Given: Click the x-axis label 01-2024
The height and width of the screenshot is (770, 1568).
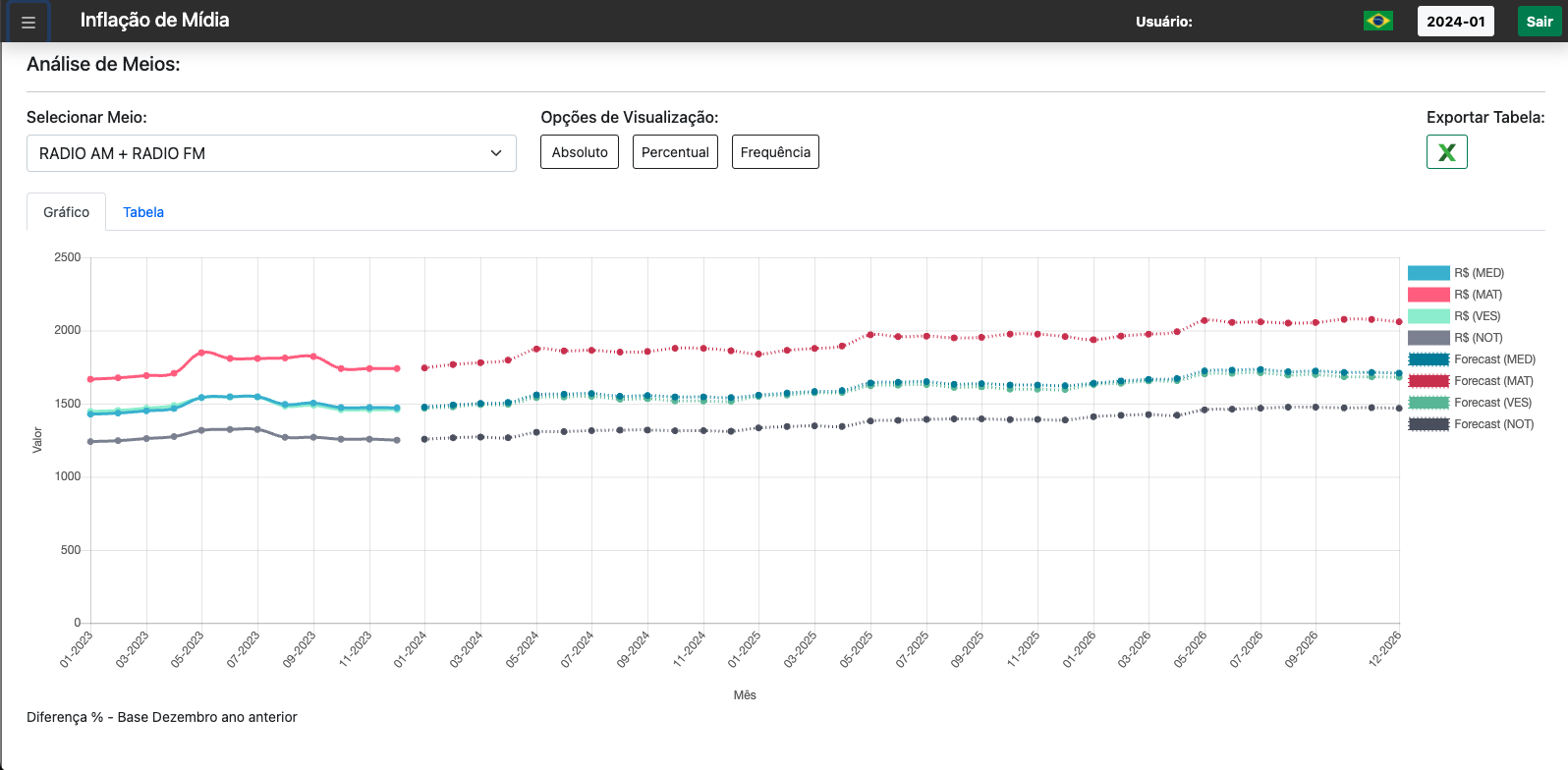Looking at the screenshot, I should click(411, 649).
